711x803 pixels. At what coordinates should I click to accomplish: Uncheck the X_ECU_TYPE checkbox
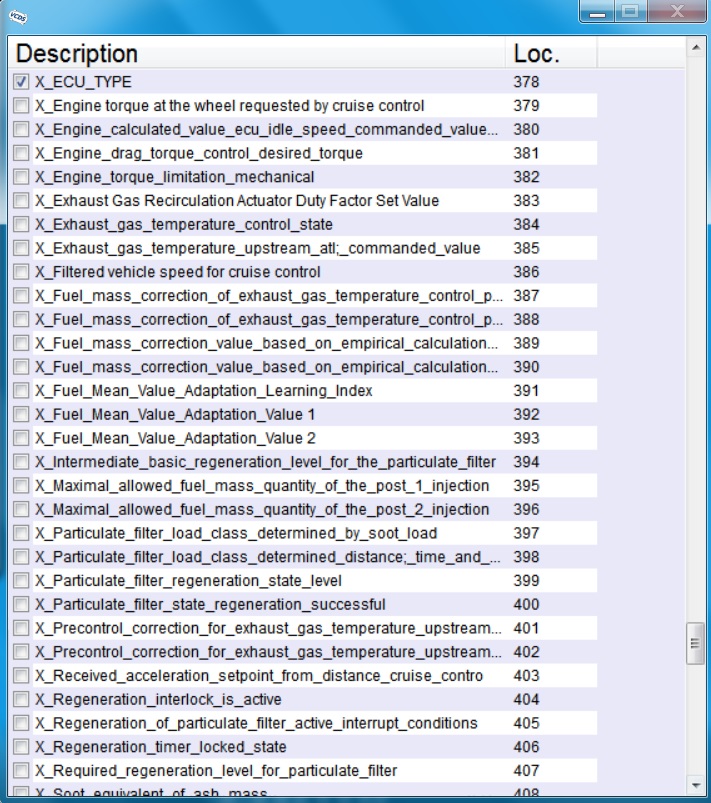21,82
